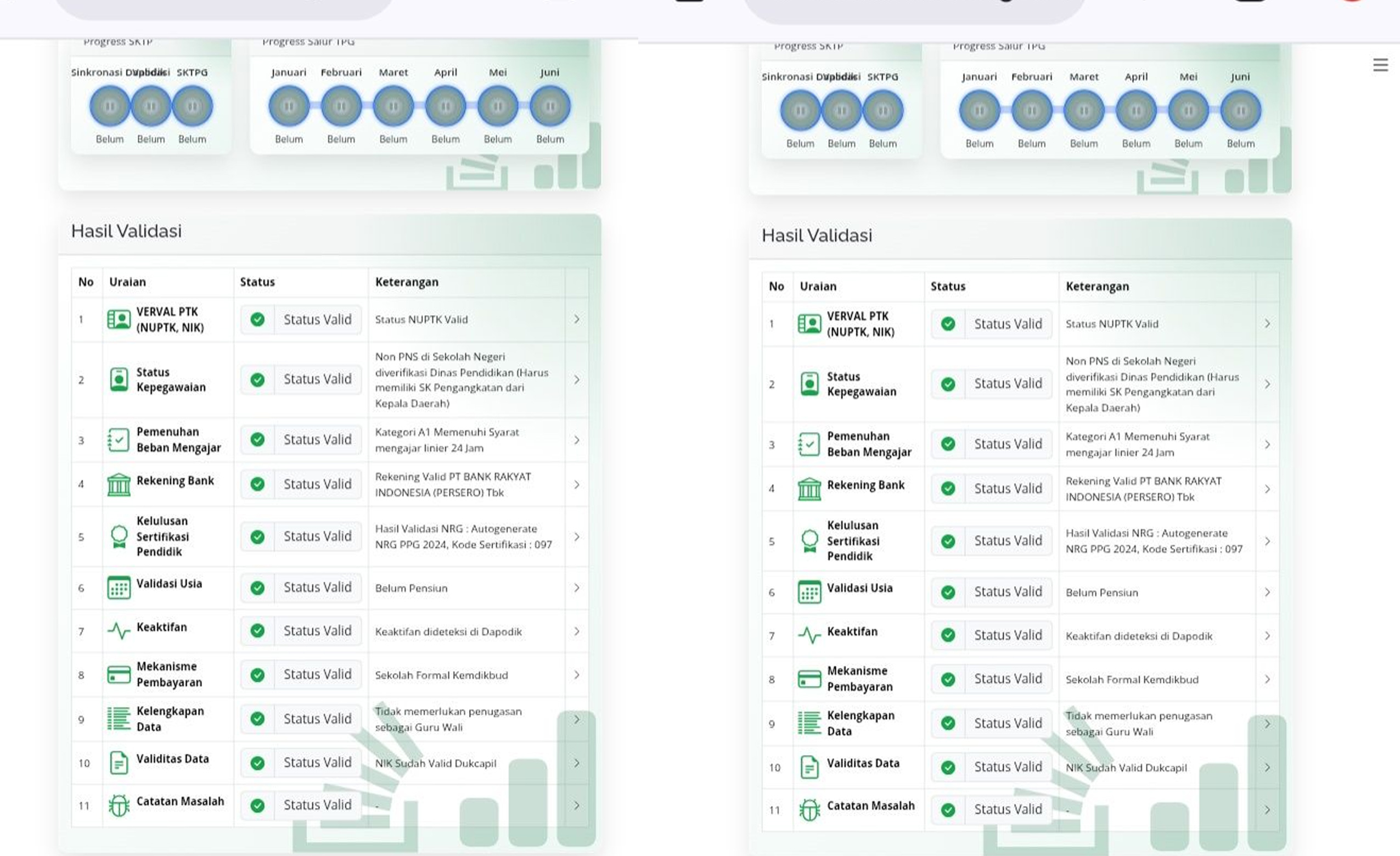Click Catatan Masalah bug icon, left screenshot
The width and height of the screenshot is (1400, 856).
[119, 805]
